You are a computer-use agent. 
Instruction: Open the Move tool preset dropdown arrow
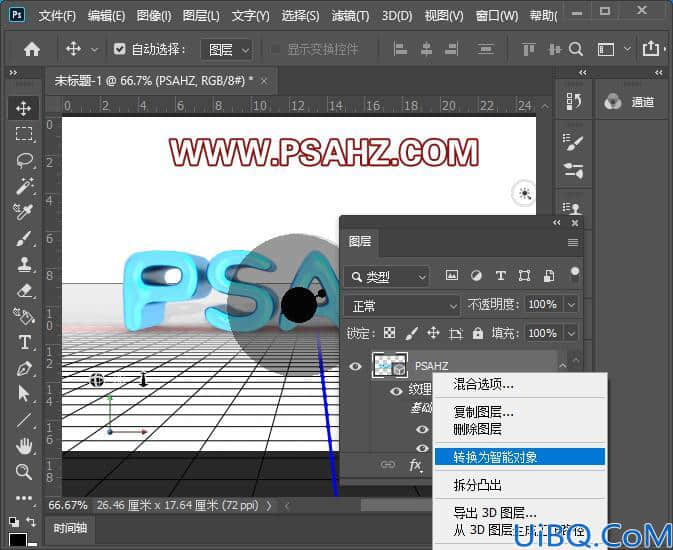point(94,50)
